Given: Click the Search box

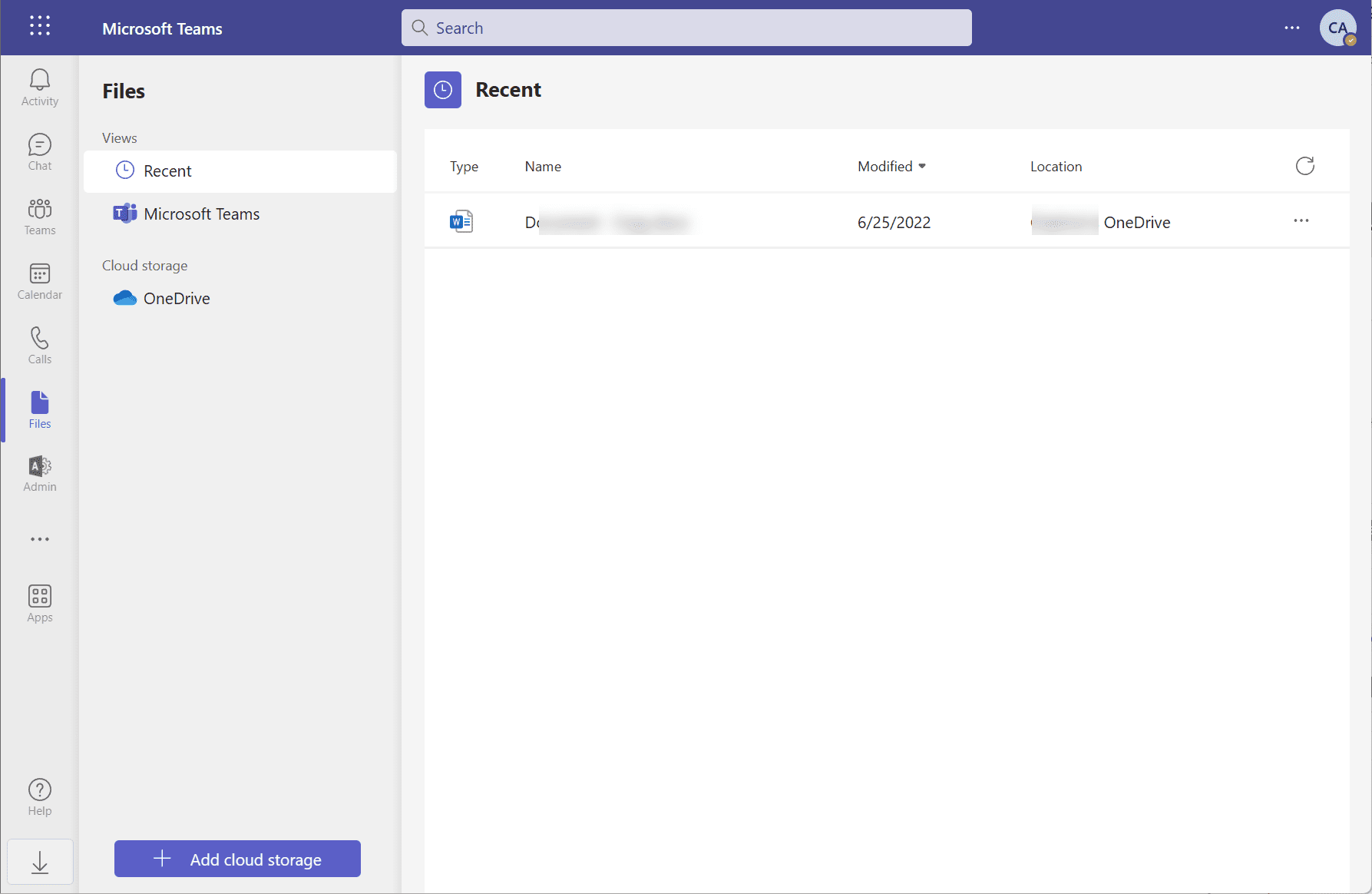Looking at the screenshot, I should 686,28.
